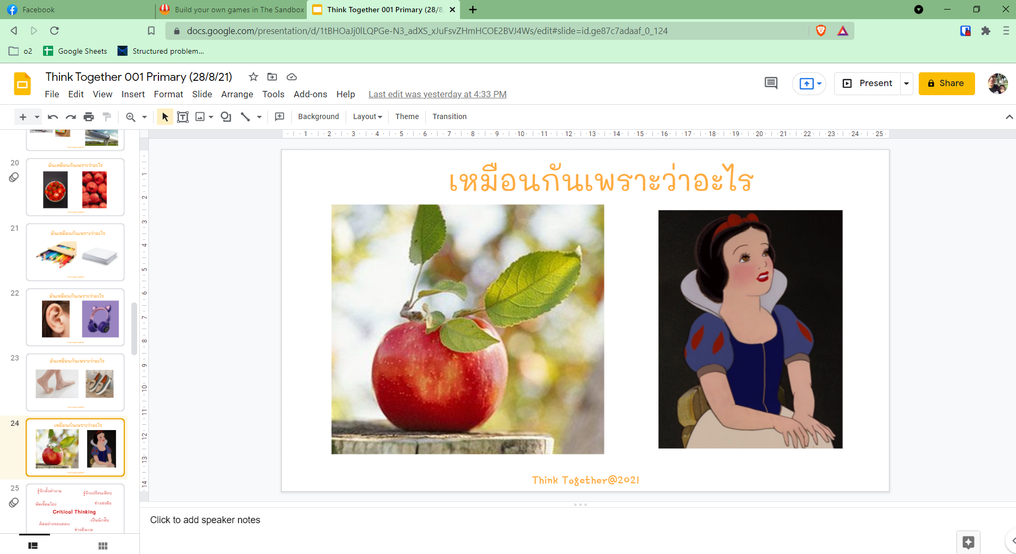Click the Transition button
Screen dimensions: 1016x554
coord(450,117)
